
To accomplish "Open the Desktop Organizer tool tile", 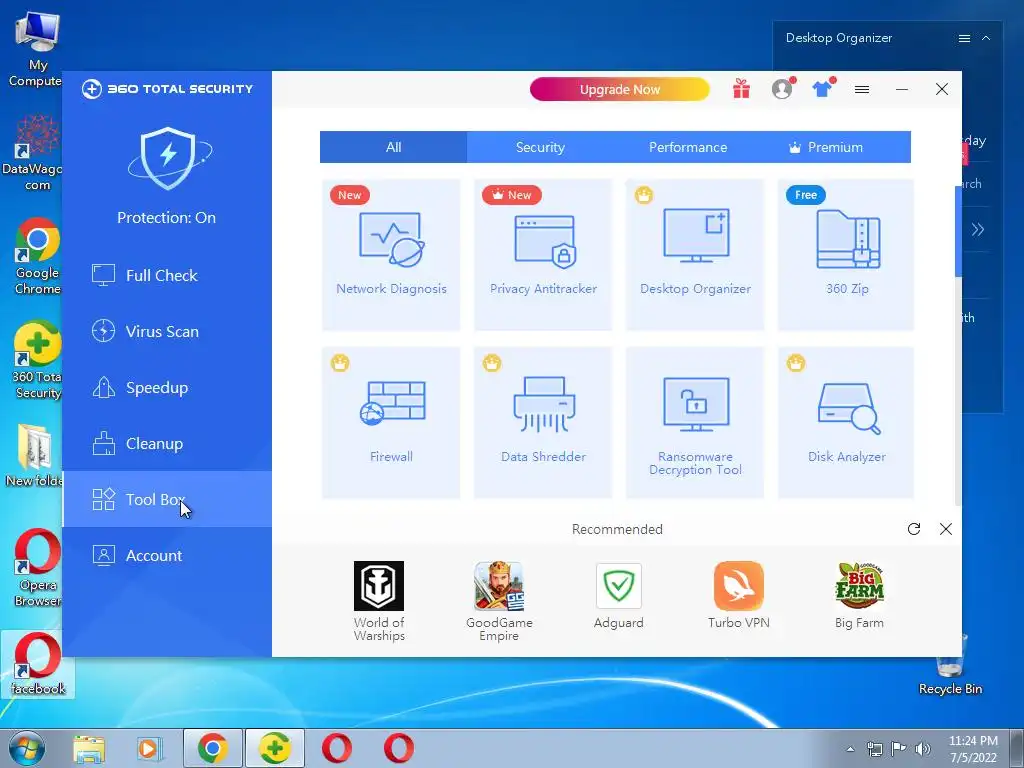I will pyautogui.click(x=695, y=255).
